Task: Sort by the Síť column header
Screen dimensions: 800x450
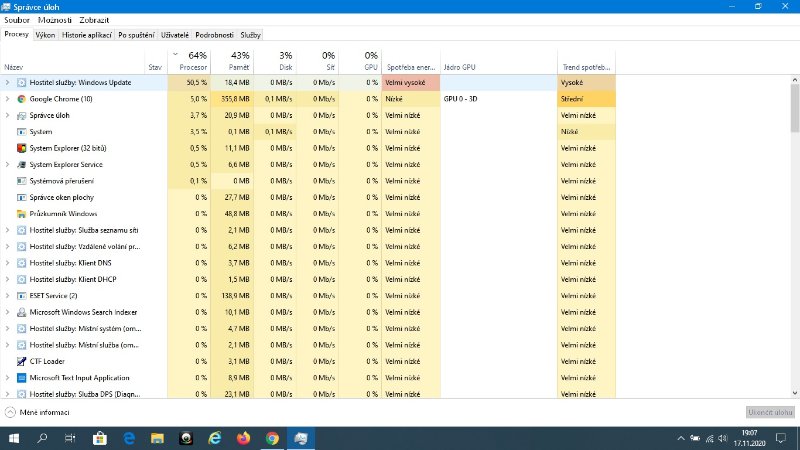Action: coord(317,61)
